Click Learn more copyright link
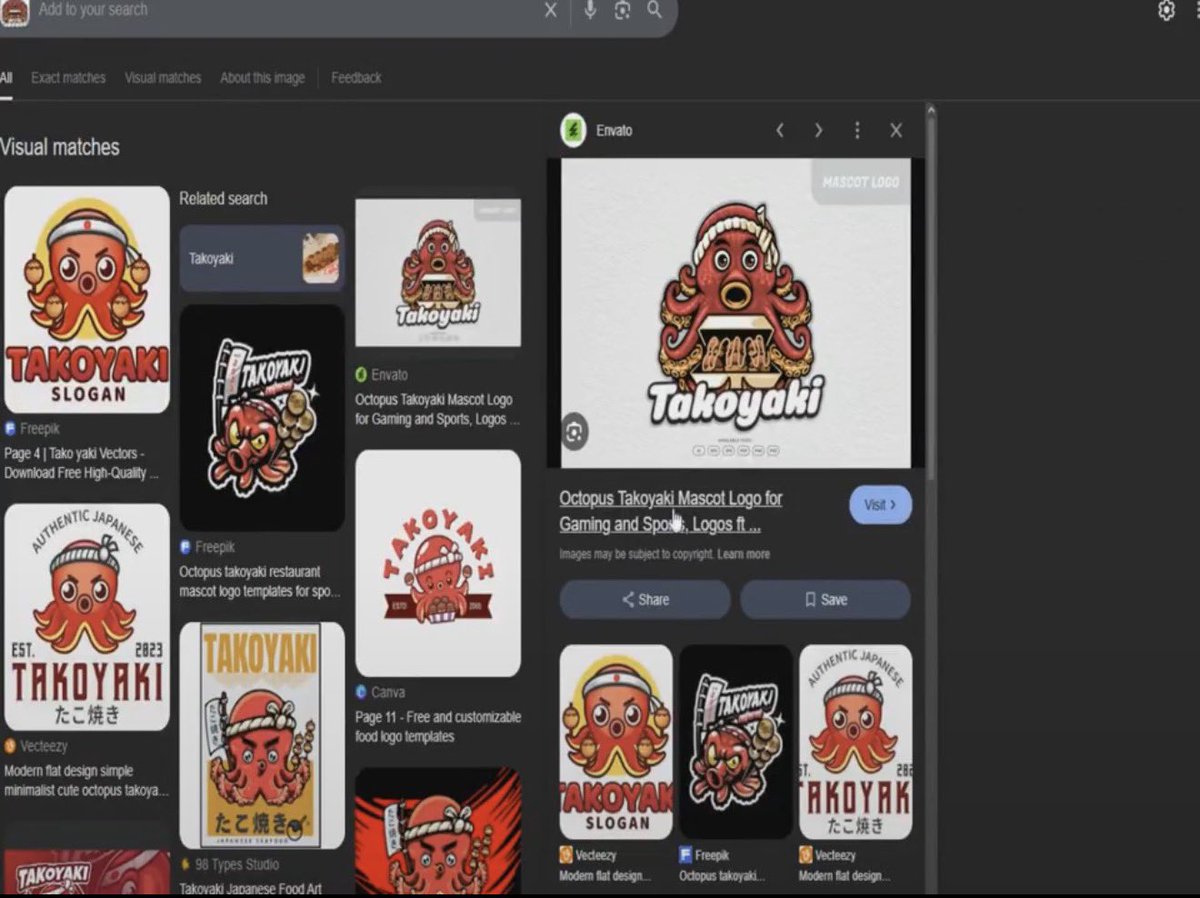 (744, 554)
